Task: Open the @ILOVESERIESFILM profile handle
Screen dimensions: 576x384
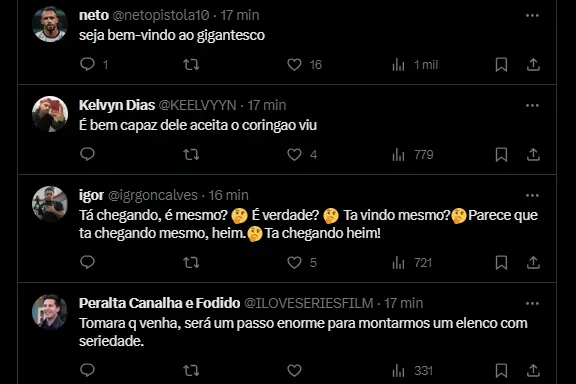Action: click(x=309, y=303)
